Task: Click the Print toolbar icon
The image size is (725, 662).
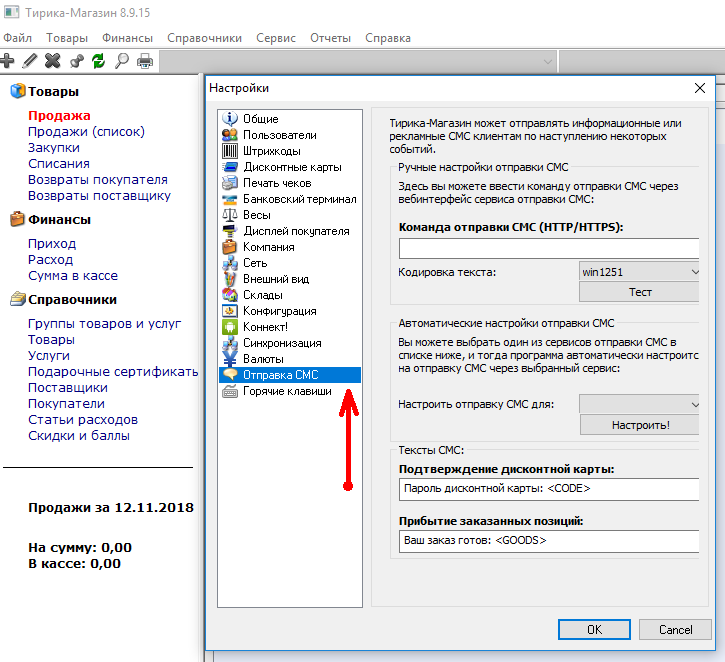Action: (x=145, y=61)
